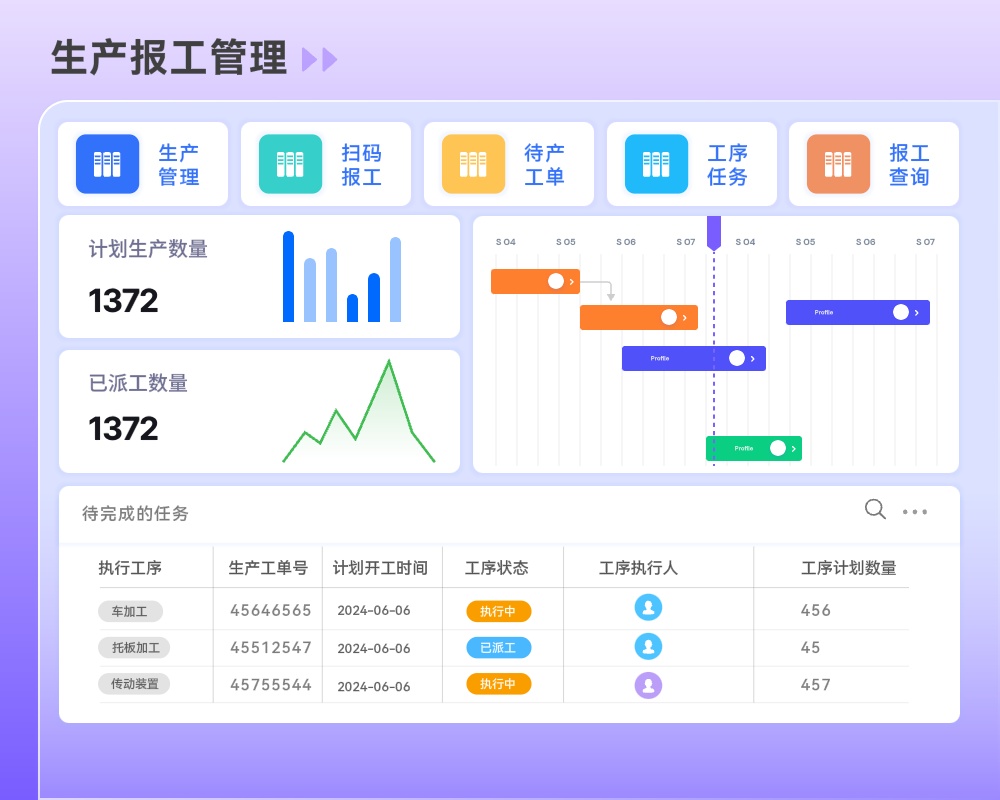
Task: Click the 执行中 status badge for 车加工
Action: click(x=498, y=610)
